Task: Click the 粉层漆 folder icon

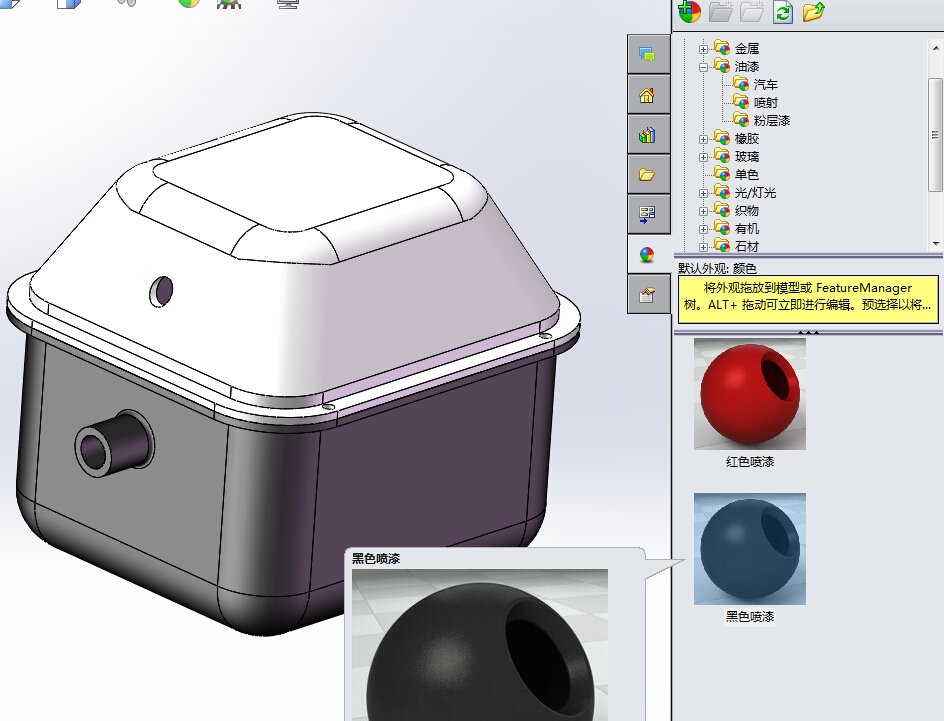Action: [x=741, y=119]
